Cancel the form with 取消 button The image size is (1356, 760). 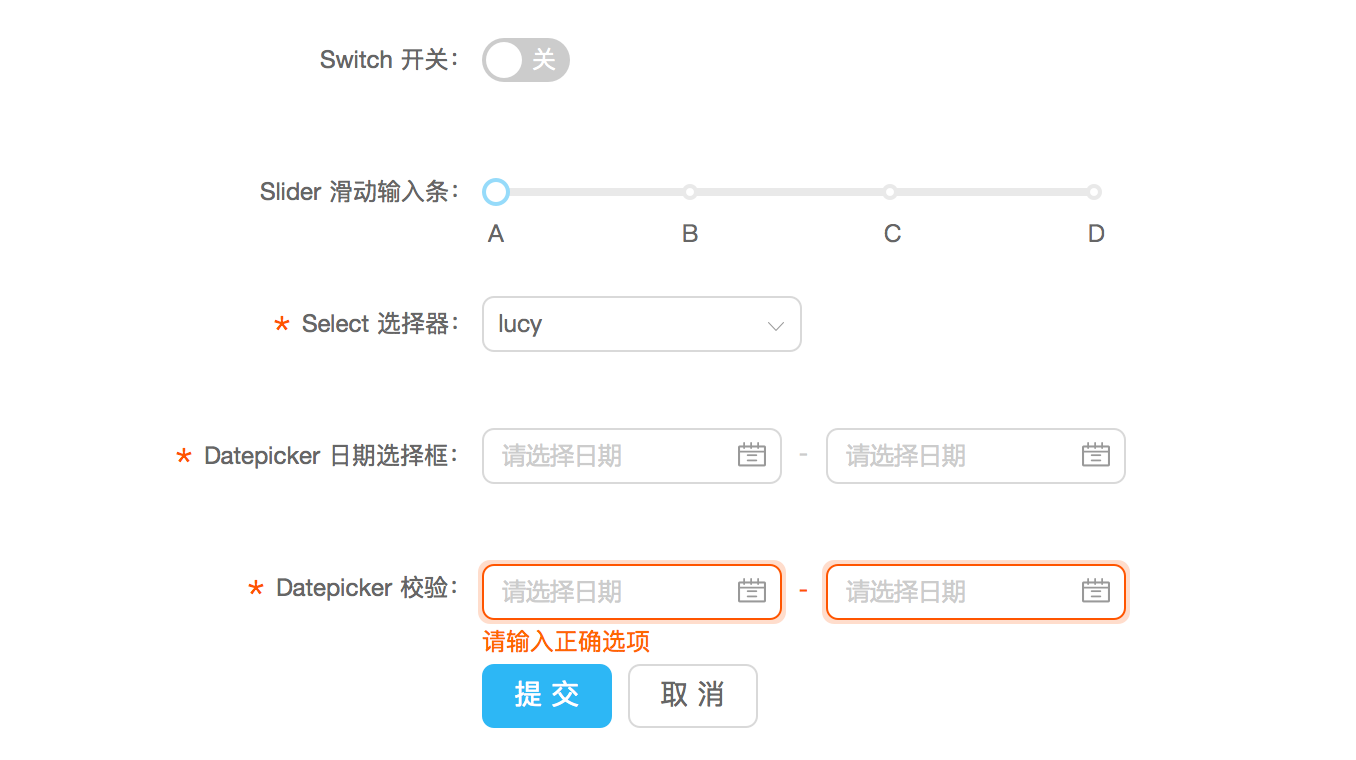pos(693,696)
